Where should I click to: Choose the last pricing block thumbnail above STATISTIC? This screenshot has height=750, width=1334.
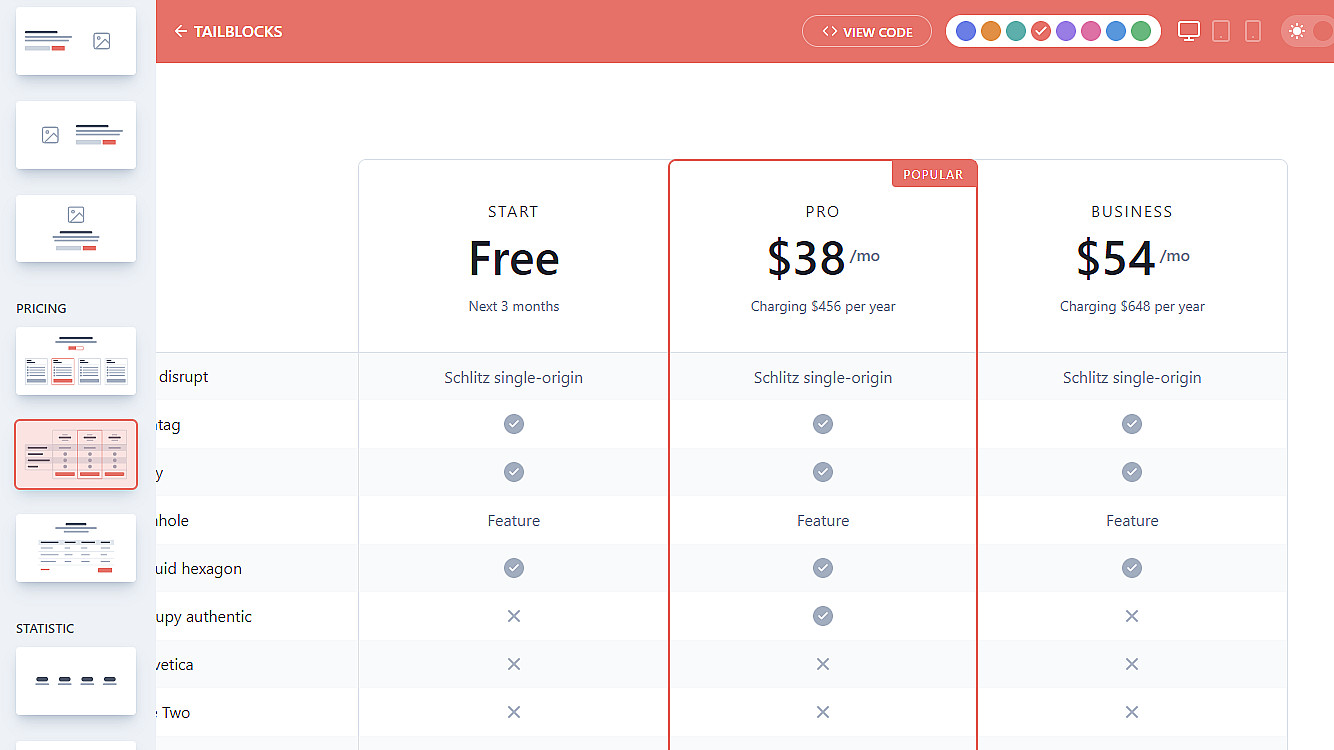[76, 548]
